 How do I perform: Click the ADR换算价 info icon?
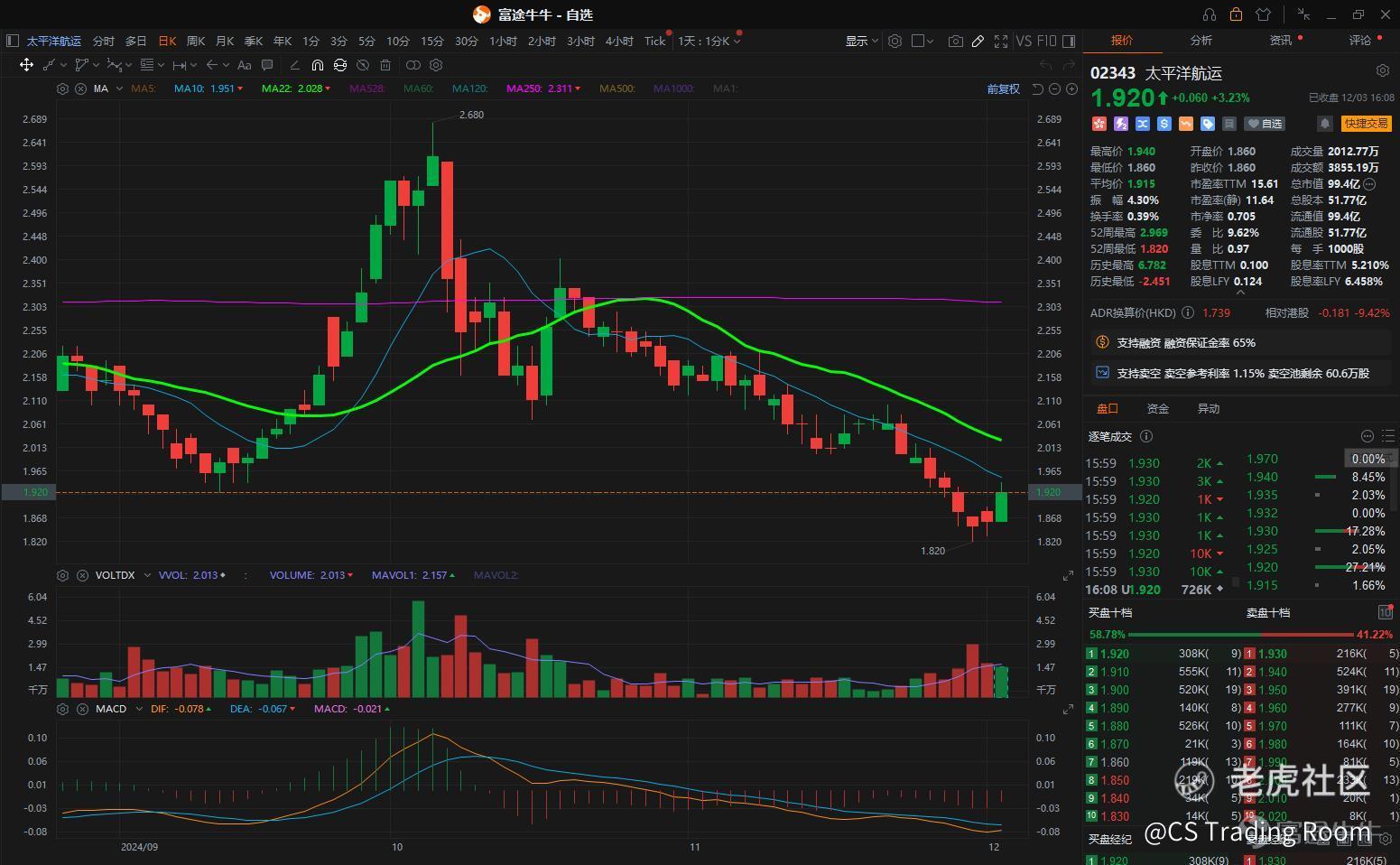(x=1188, y=312)
